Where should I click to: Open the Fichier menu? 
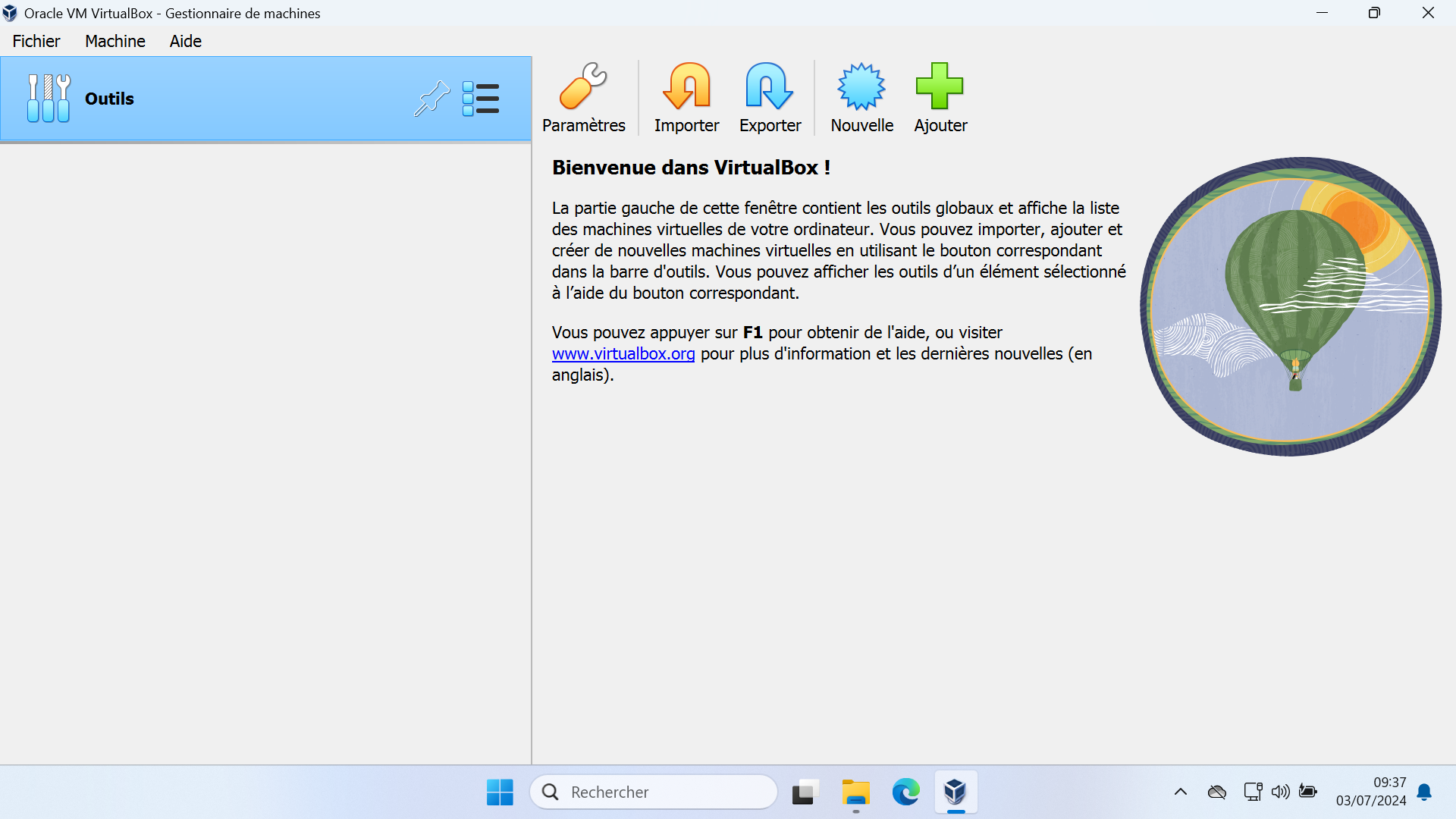pos(36,41)
